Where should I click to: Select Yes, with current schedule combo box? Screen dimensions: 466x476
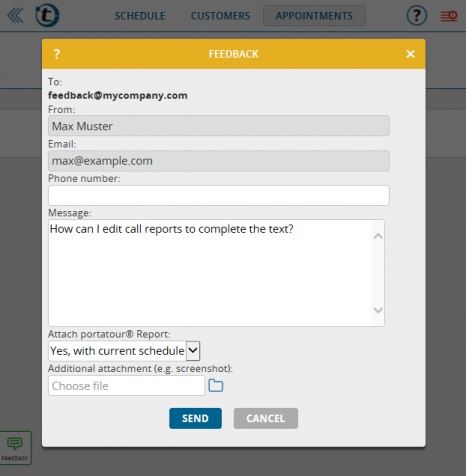124,351
